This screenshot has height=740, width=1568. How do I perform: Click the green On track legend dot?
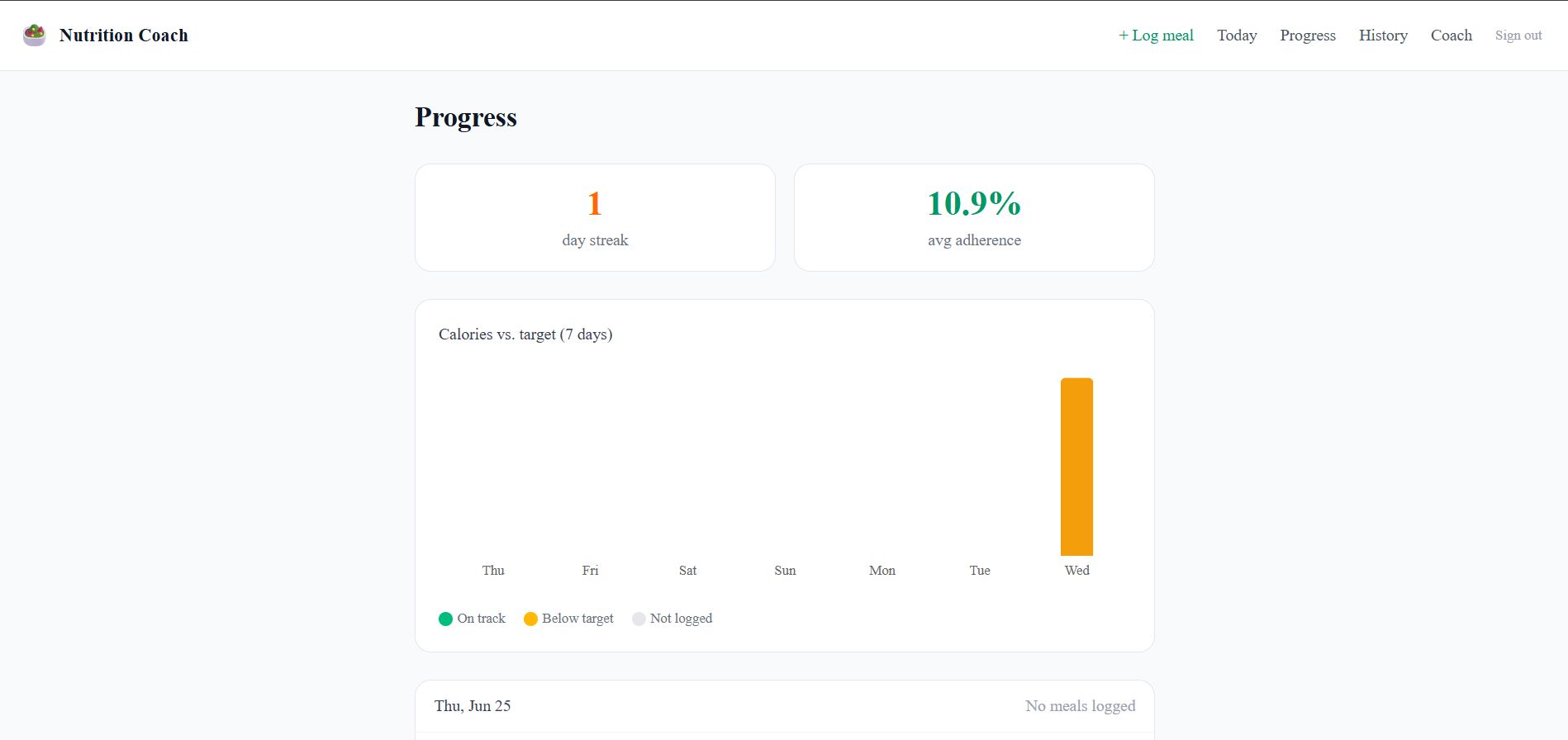(x=445, y=619)
